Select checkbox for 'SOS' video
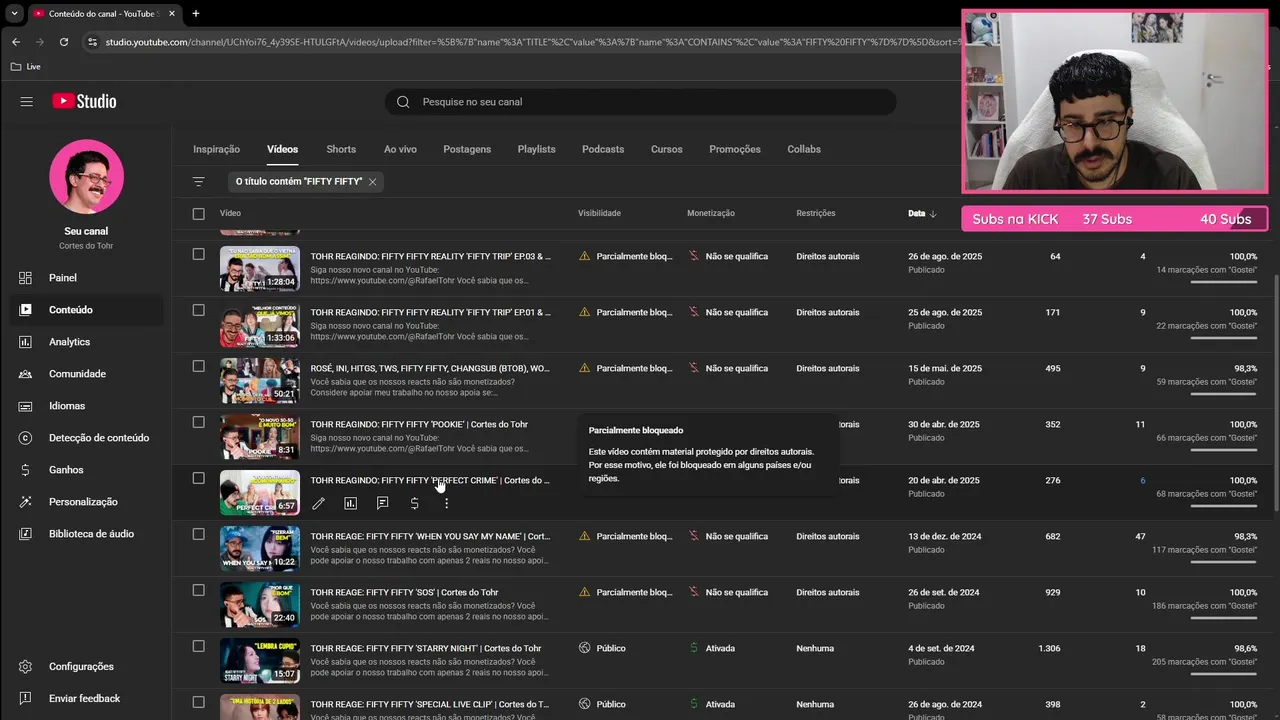The height and width of the screenshot is (720, 1280). tap(198, 590)
